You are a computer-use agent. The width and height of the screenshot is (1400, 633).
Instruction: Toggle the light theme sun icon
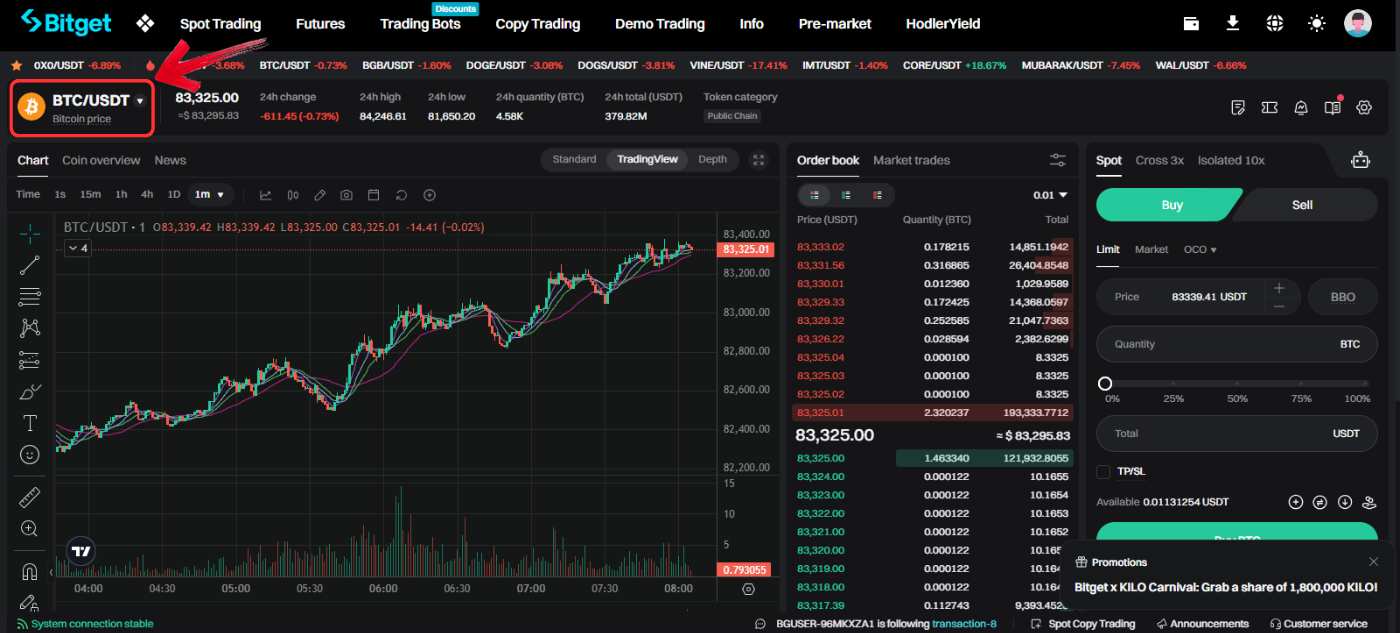pyautogui.click(x=1316, y=23)
